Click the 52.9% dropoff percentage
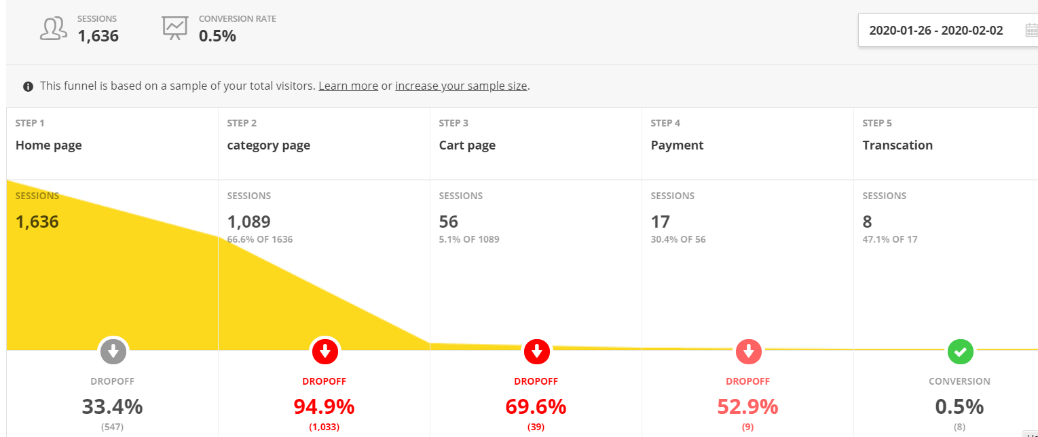Screen dimensions: 1038x437 click(x=748, y=407)
